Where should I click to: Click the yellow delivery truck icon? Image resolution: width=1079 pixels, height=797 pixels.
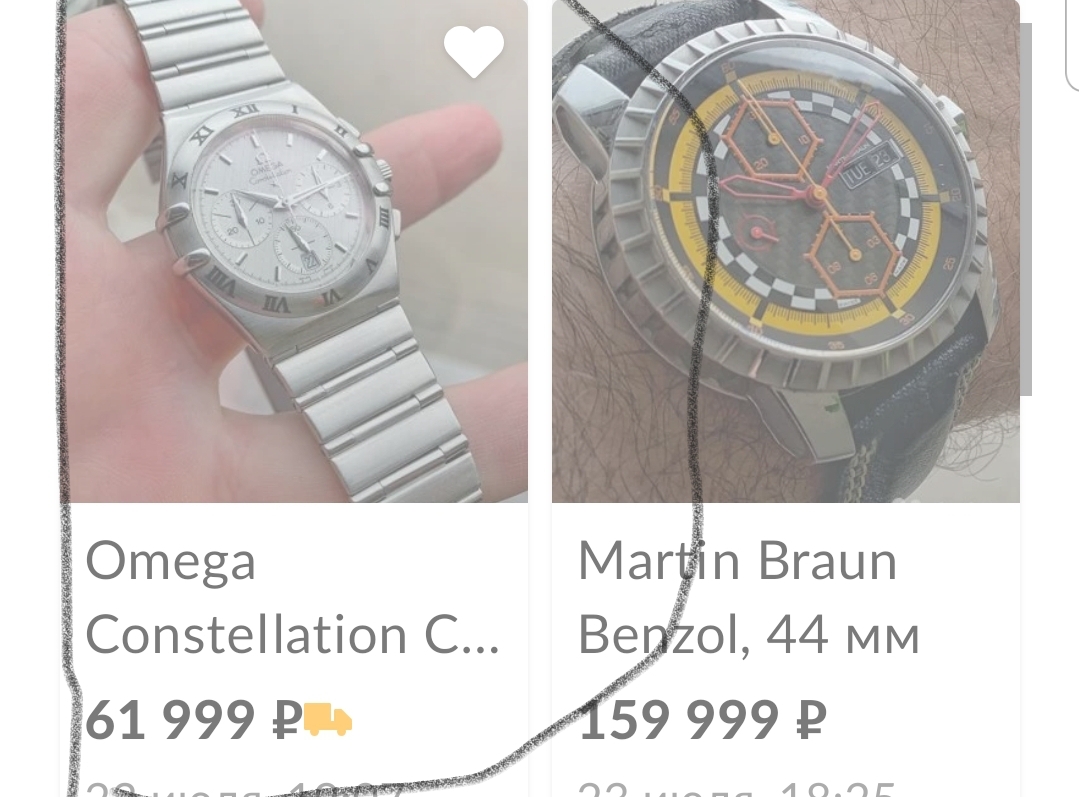[328, 719]
